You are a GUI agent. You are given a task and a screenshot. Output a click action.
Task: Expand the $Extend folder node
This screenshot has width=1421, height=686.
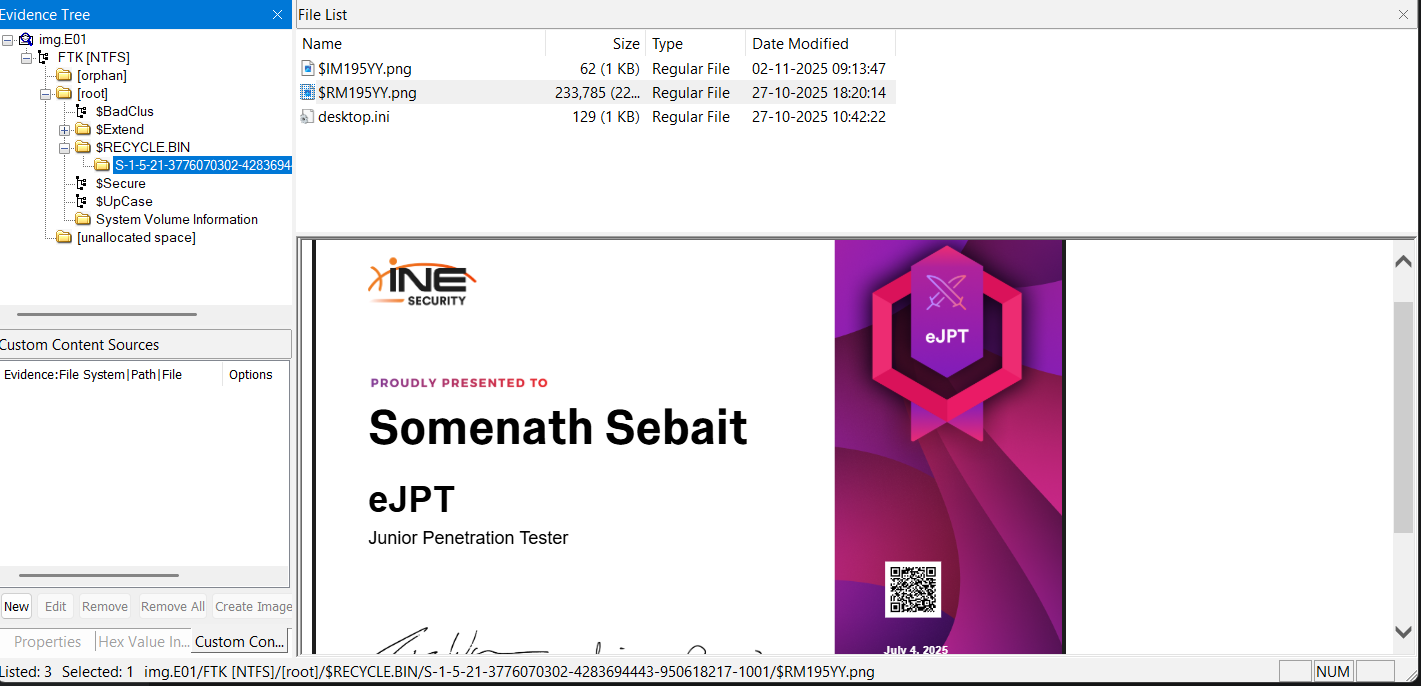64,130
